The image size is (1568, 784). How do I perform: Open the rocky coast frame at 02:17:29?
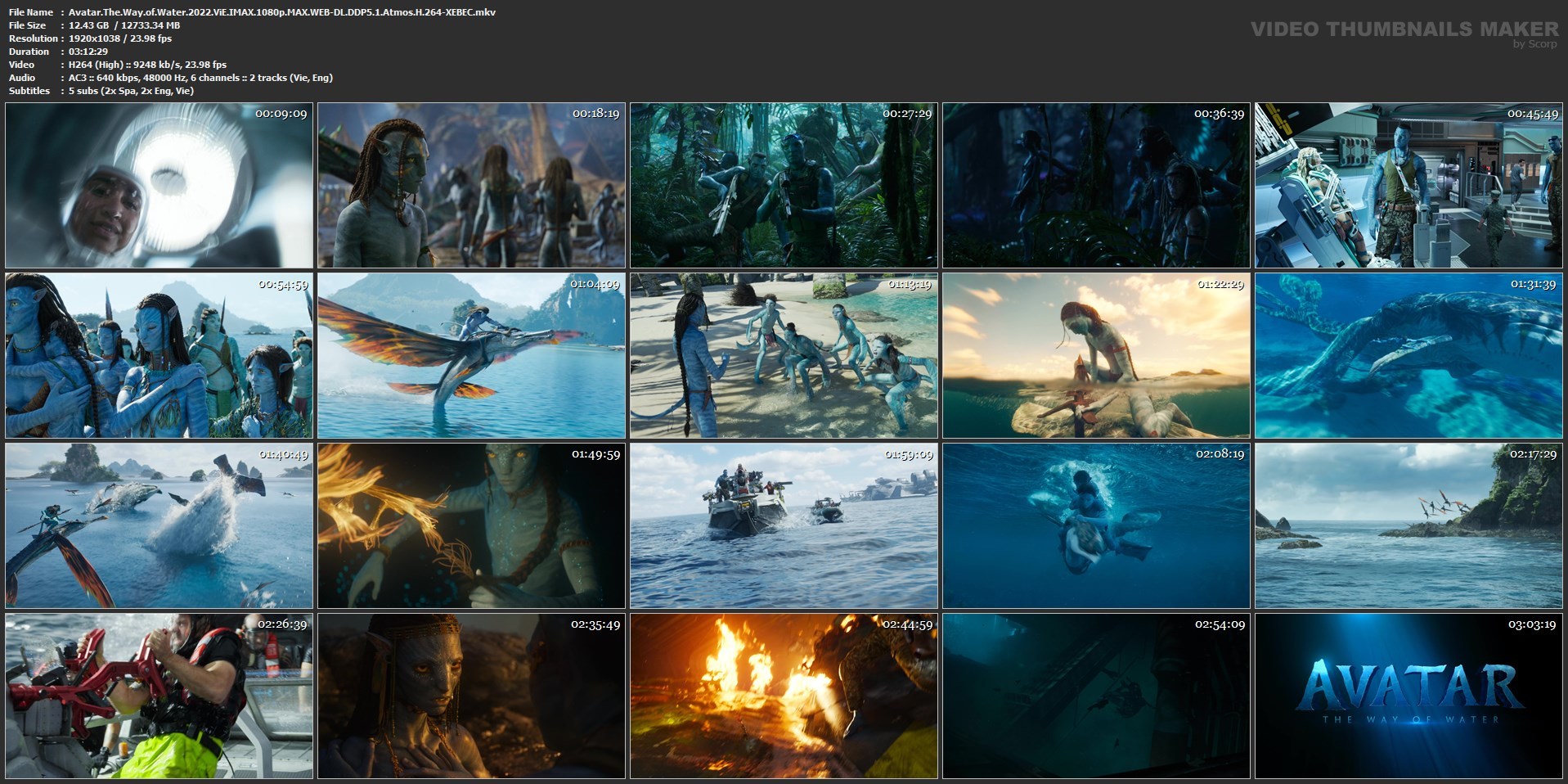[1409, 526]
